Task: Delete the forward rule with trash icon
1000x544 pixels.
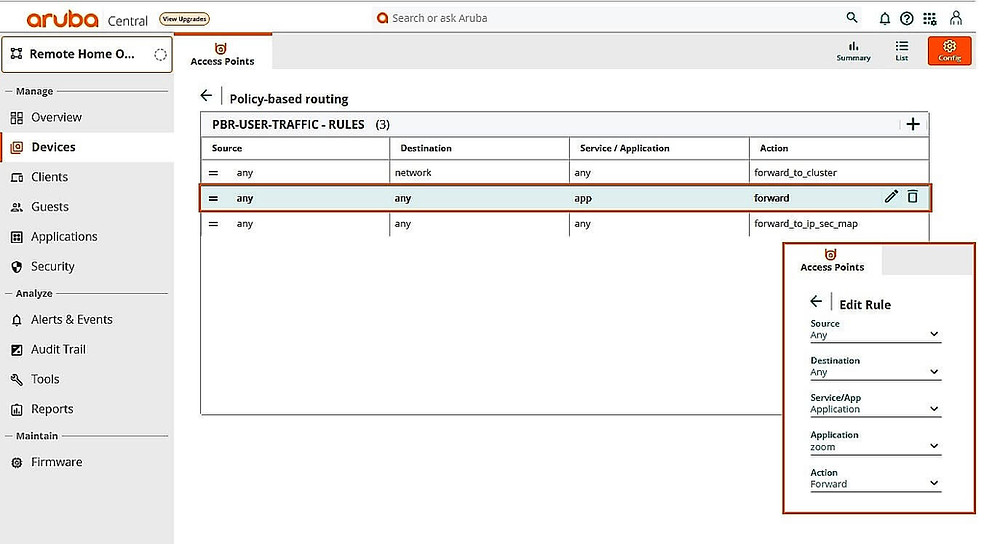Action: pos(913,196)
